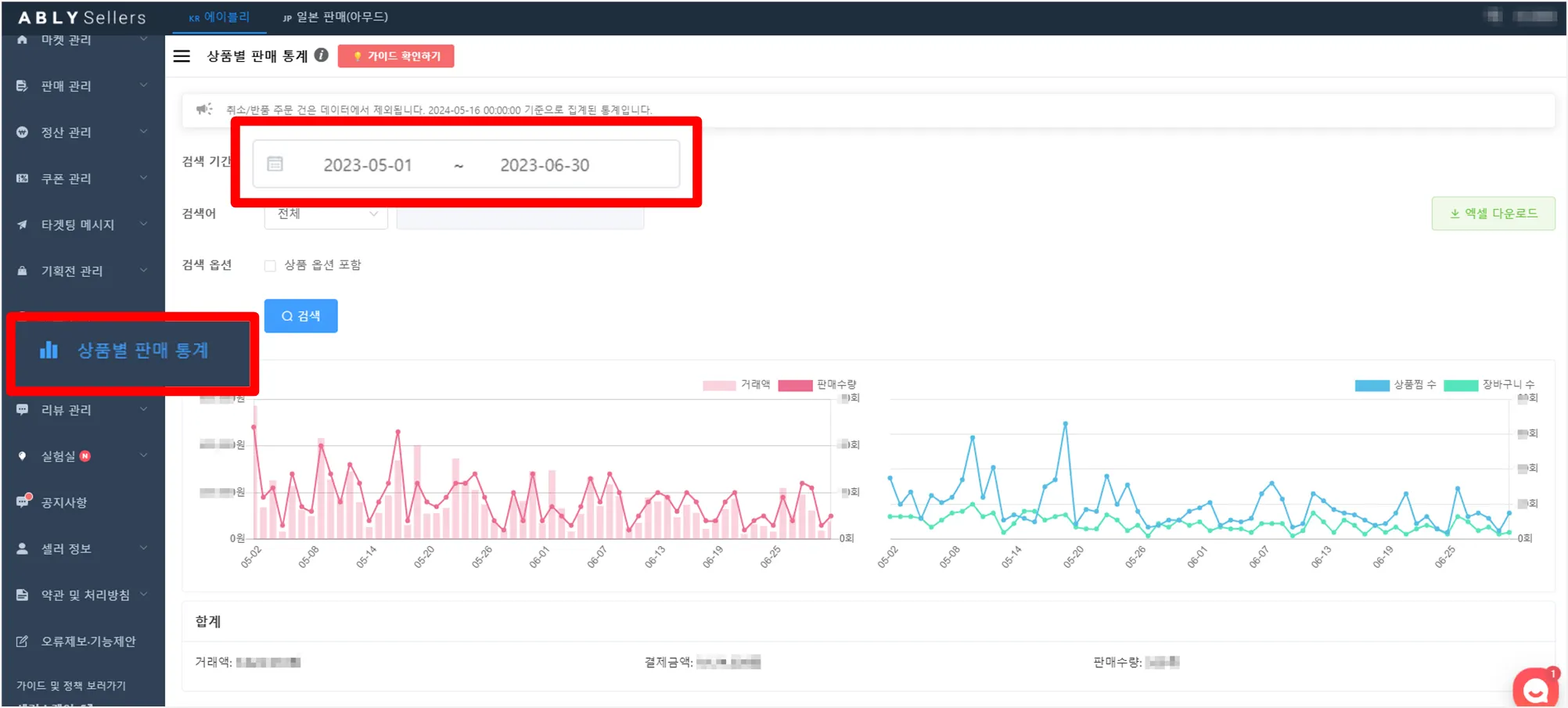Screen dimensions: 1568x708
Task: Open 가이드 및 정책 보러가기 link
Action: click(71, 685)
